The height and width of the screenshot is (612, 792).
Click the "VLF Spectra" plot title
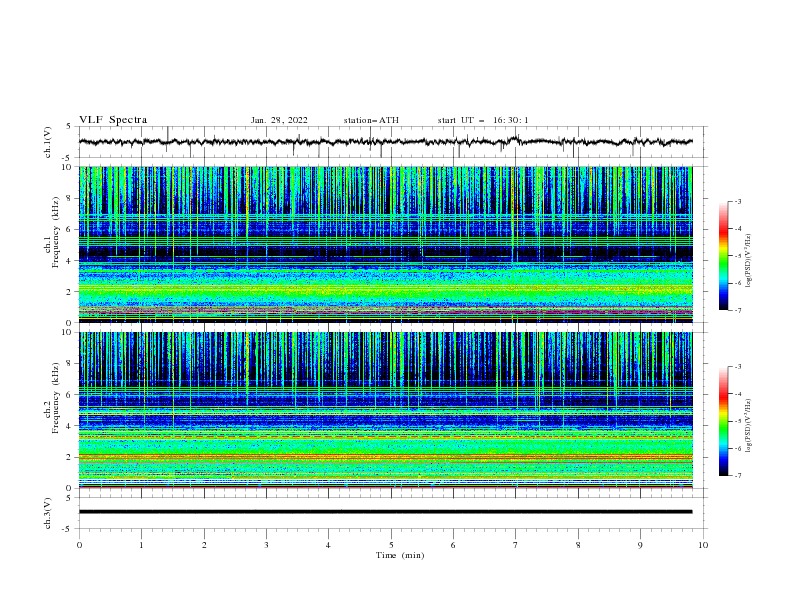click(x=113, y=120)
